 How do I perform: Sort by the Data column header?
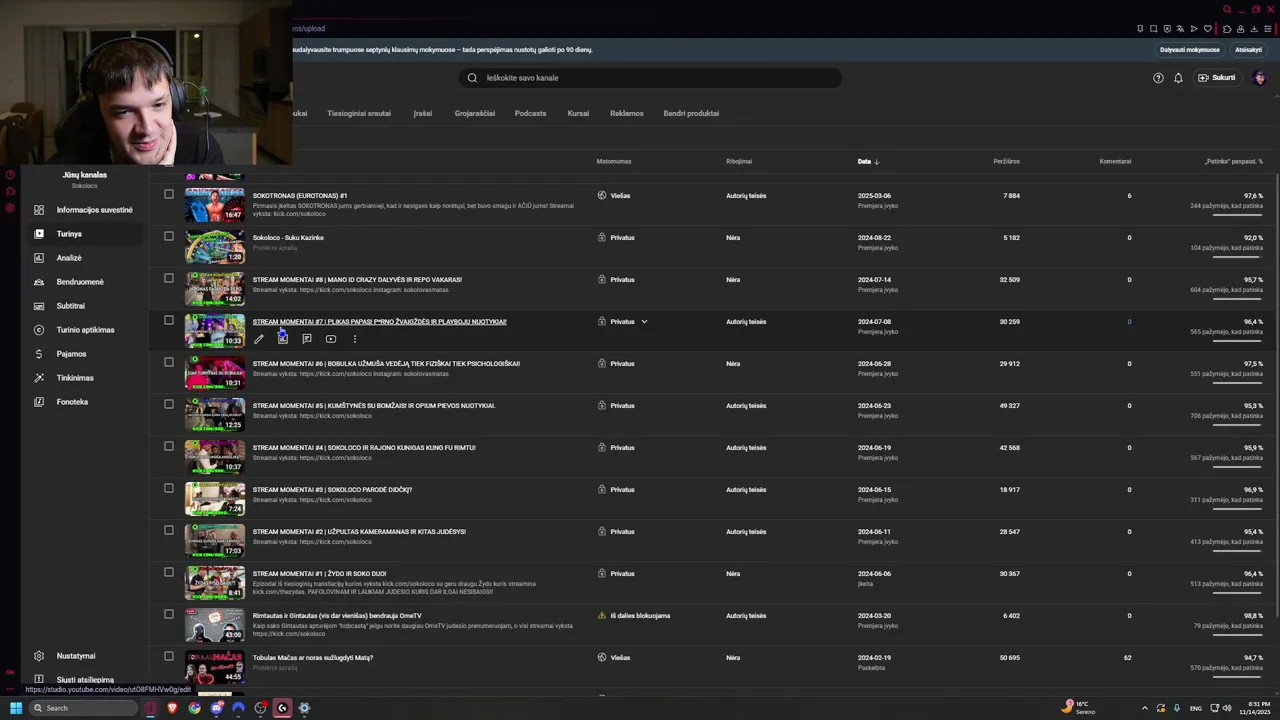[868, 161]
